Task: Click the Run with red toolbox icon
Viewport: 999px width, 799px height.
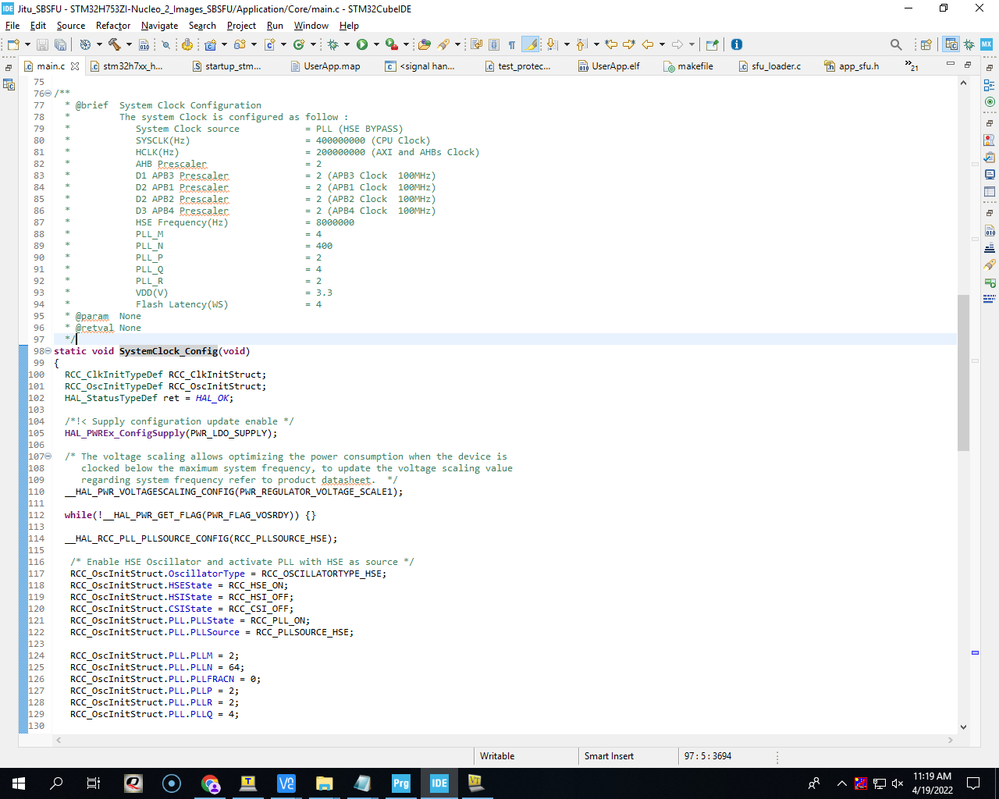Action: point(392,45)
